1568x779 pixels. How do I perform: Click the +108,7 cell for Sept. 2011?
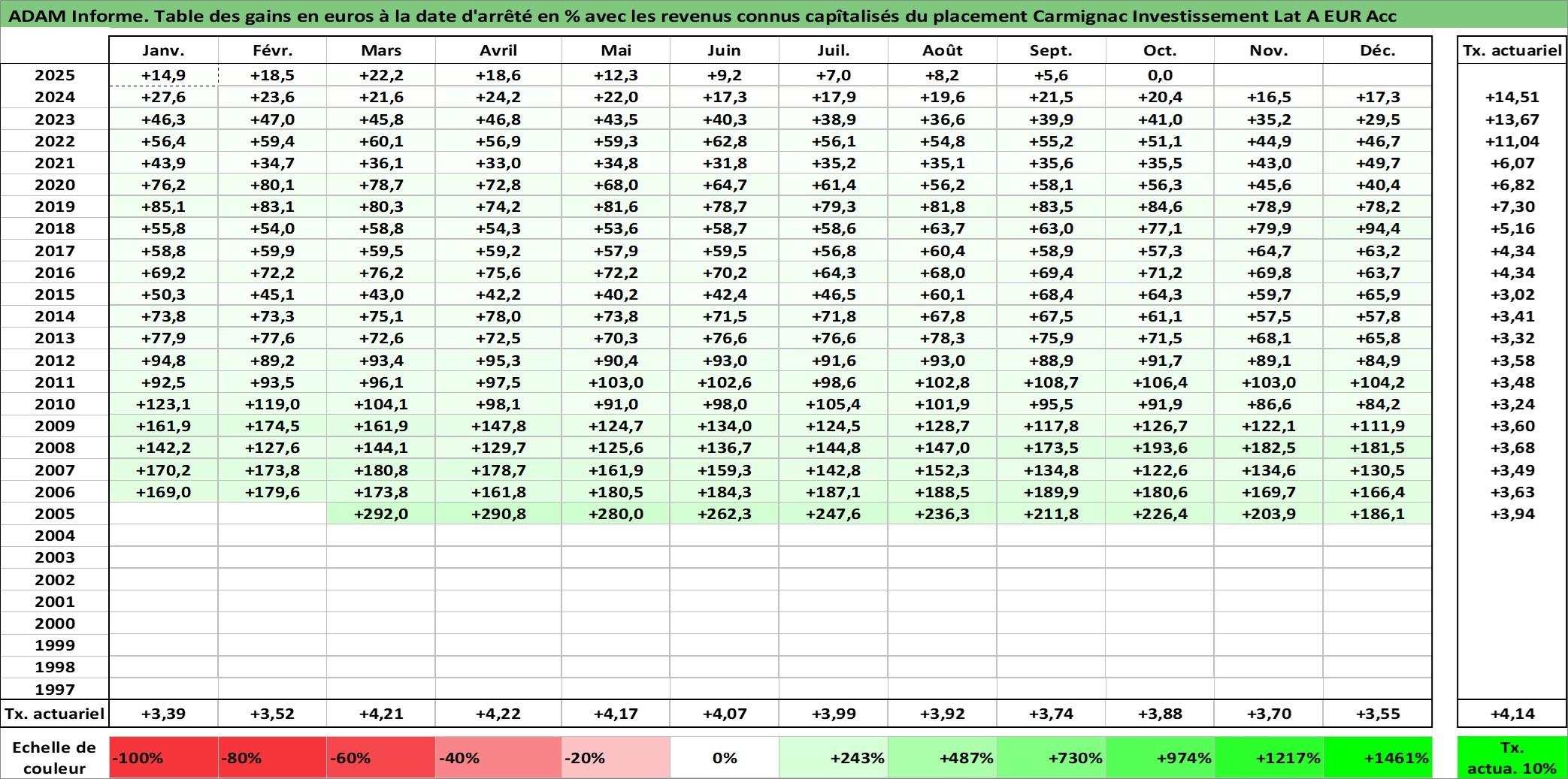(1051, 382)
